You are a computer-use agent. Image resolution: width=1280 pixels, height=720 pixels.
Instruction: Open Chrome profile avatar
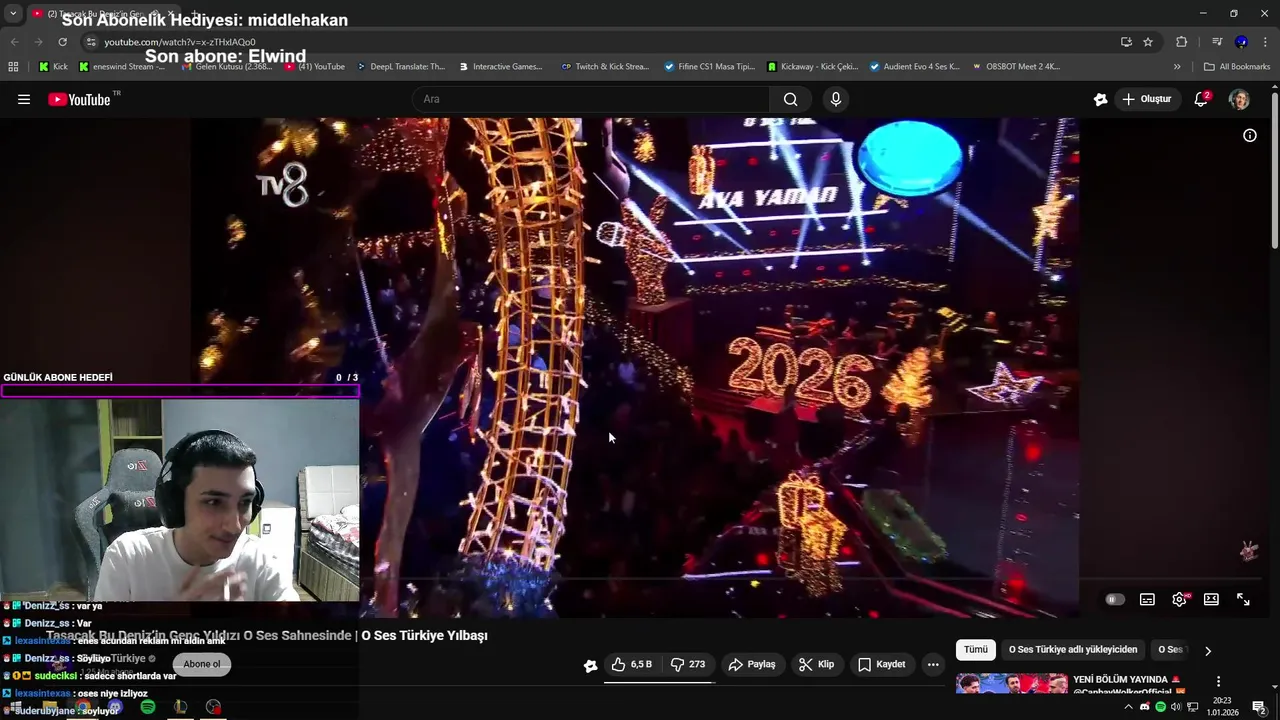[1241, 42]
